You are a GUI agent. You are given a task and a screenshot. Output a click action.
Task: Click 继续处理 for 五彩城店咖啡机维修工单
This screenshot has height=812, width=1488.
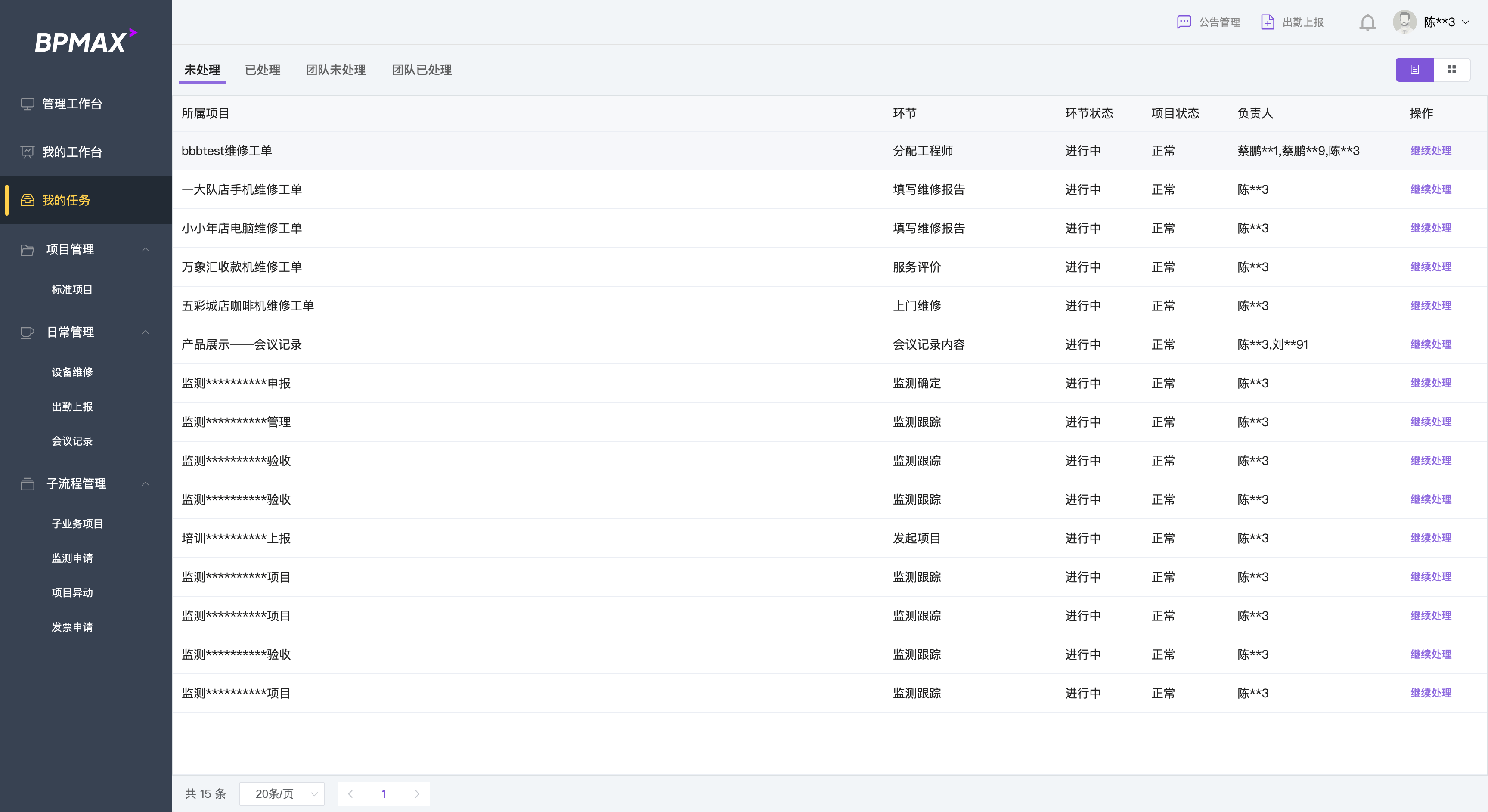click(x=1431, y=306)
